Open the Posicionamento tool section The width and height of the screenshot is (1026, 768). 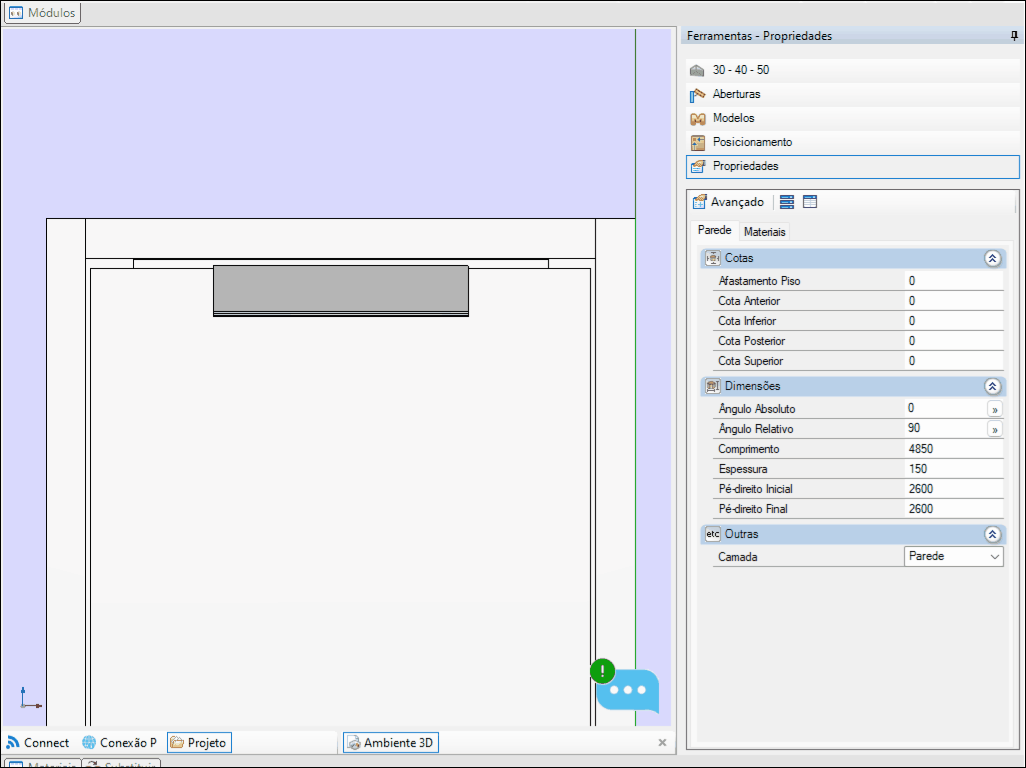pyautogui.click(x=751, y=142)
